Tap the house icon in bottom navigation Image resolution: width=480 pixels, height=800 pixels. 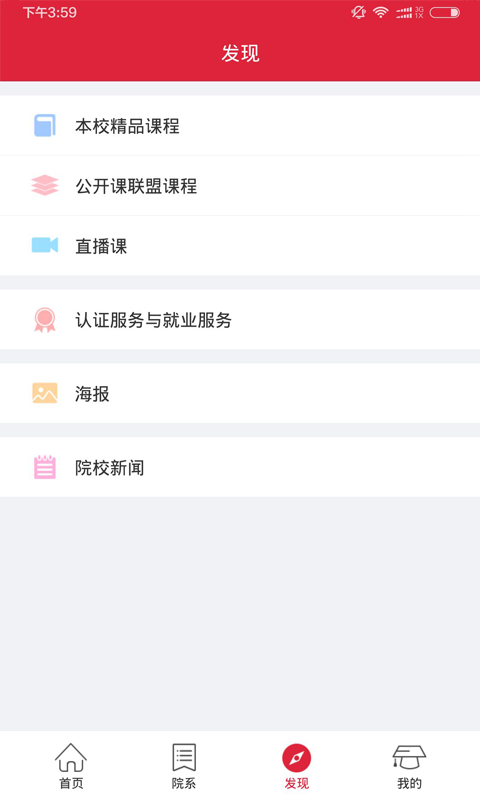click(x=71, y=757)
